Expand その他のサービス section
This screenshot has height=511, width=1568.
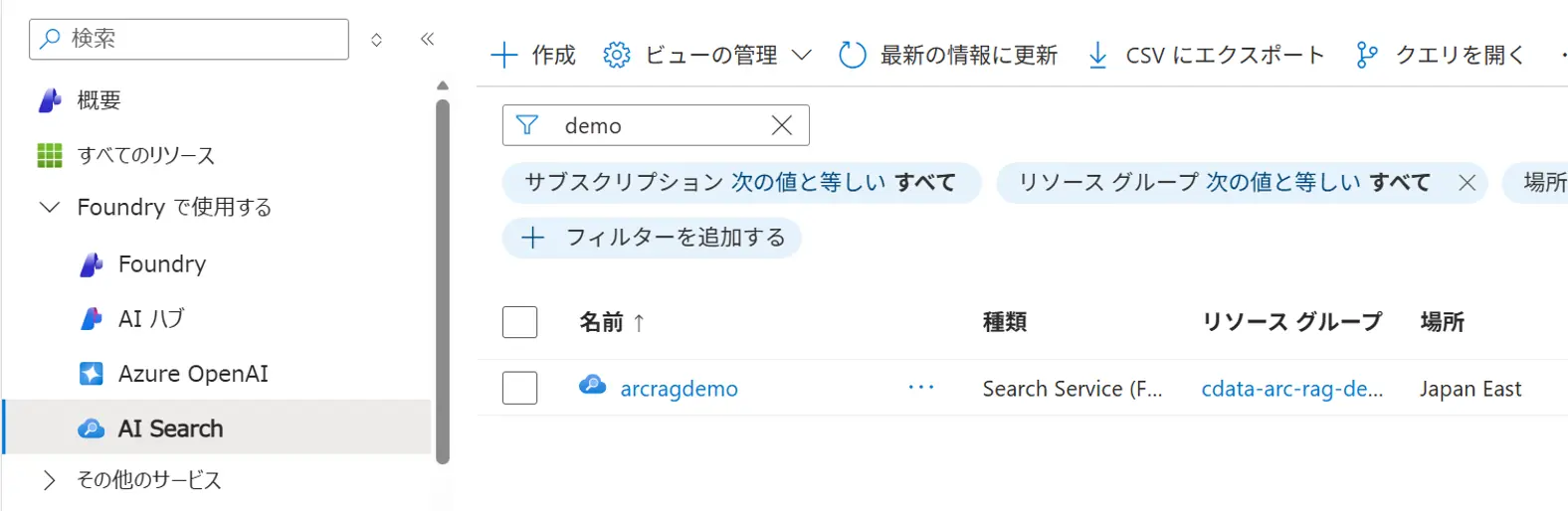[49, 480]
